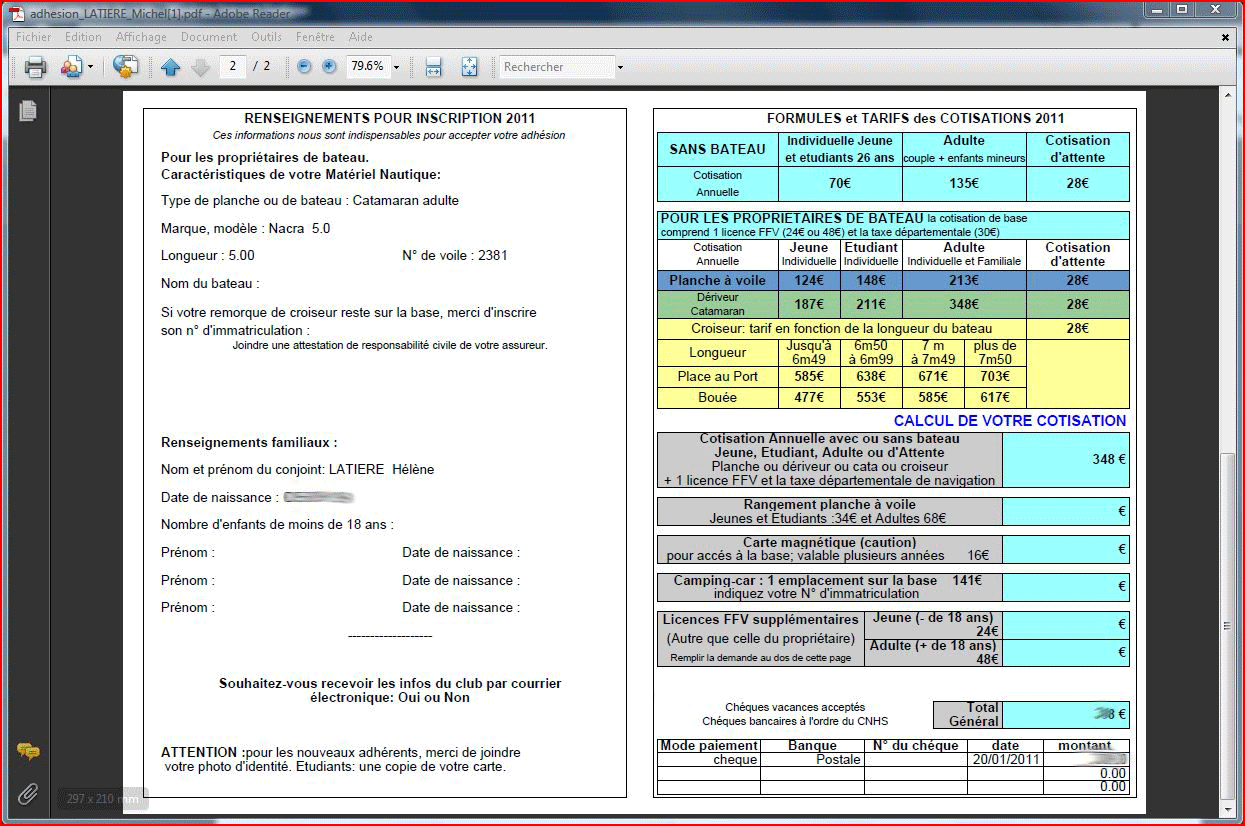Image resolution: width=1245 pixels, height=826 pixels.
Task: Open the Document menu
Action: [209, 37]
